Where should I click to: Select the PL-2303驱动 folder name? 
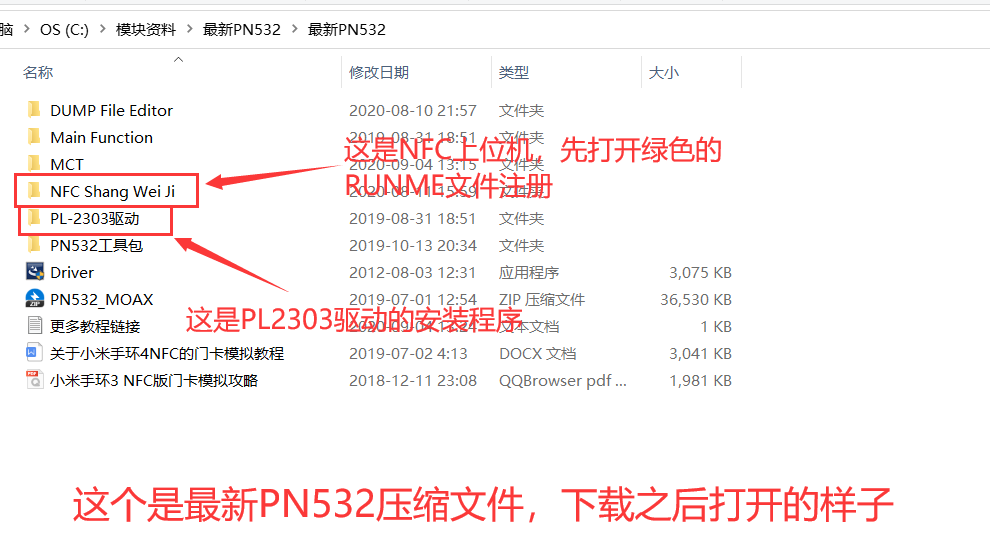(x=95, y=218)
